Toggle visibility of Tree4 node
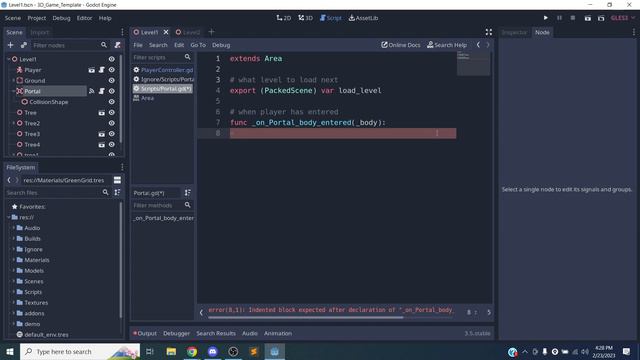Image resolution: width=640 pixels, height=360 pixels. tap(111, 144)
